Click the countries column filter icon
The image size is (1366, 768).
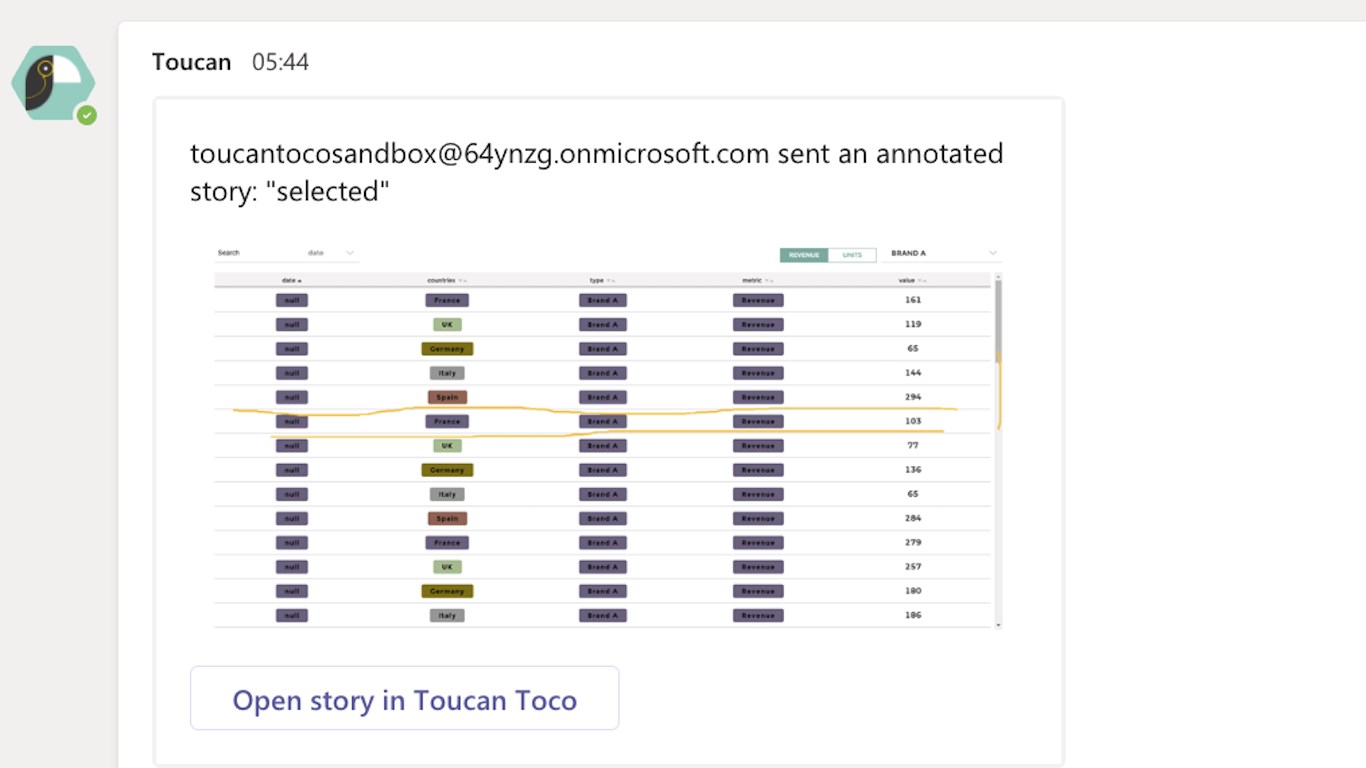point(463,281)
